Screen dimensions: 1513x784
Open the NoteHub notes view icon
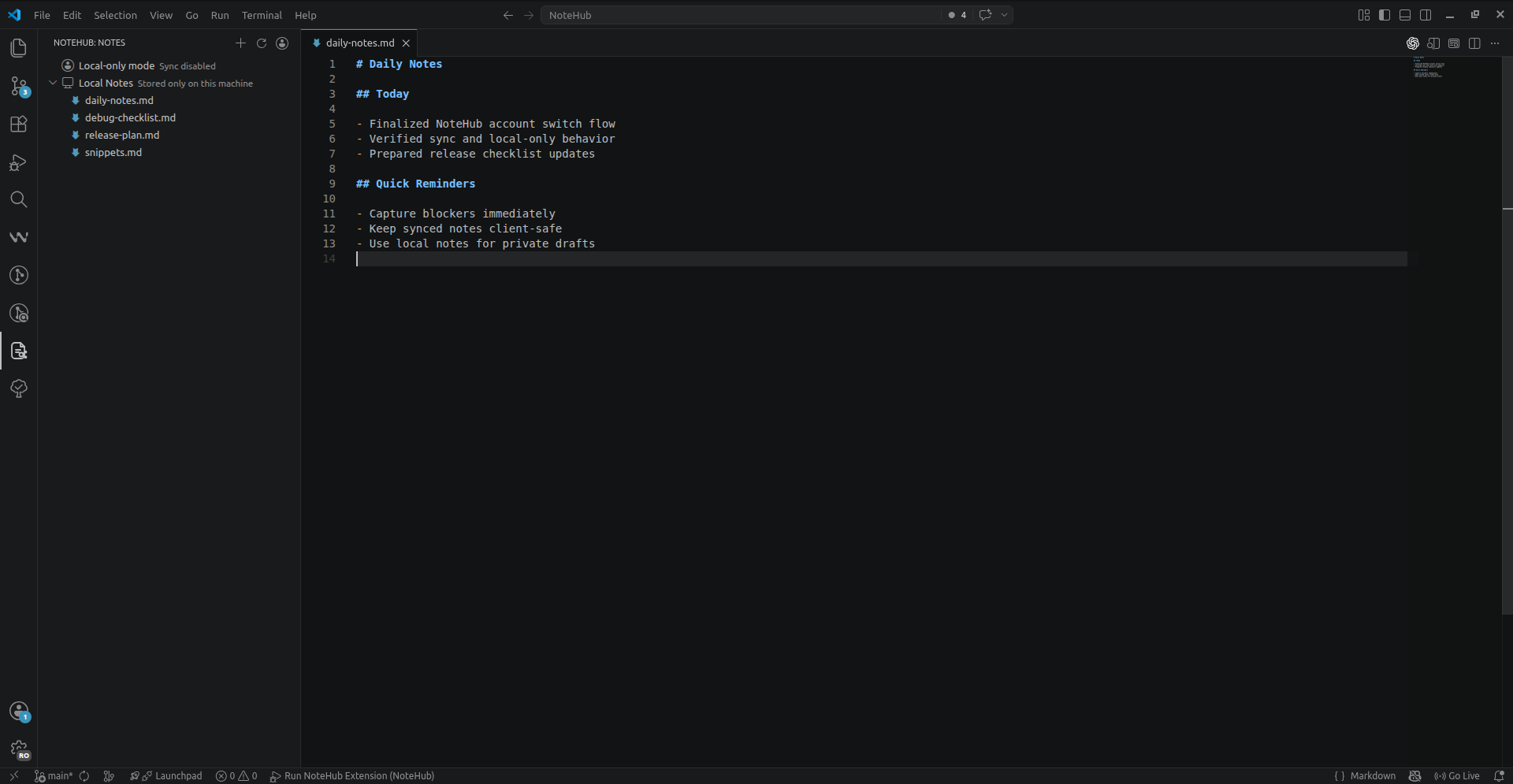coord(19,351)
